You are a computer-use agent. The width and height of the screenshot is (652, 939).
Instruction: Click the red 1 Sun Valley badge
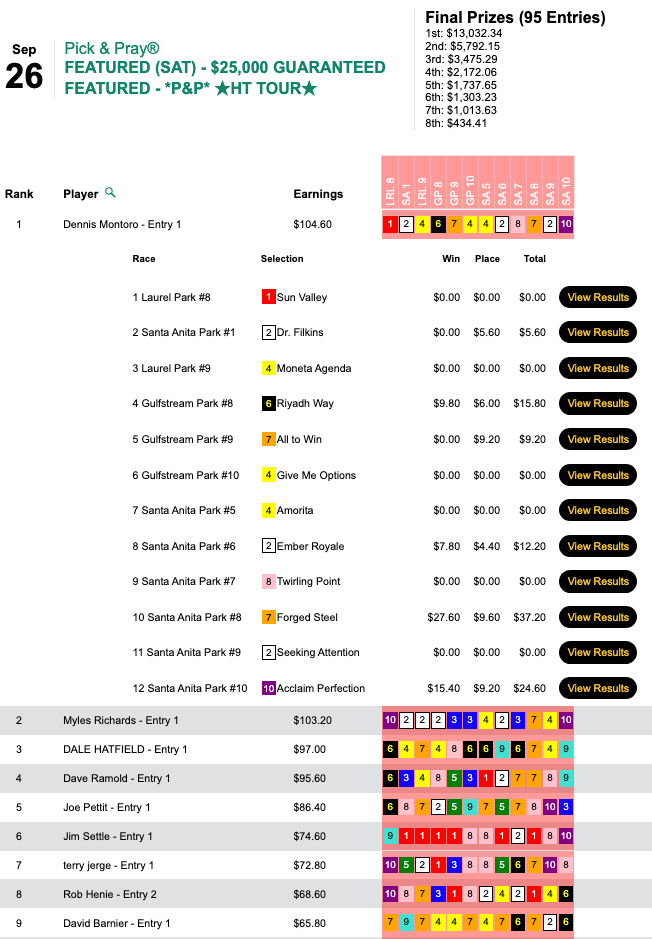[268, 297]
